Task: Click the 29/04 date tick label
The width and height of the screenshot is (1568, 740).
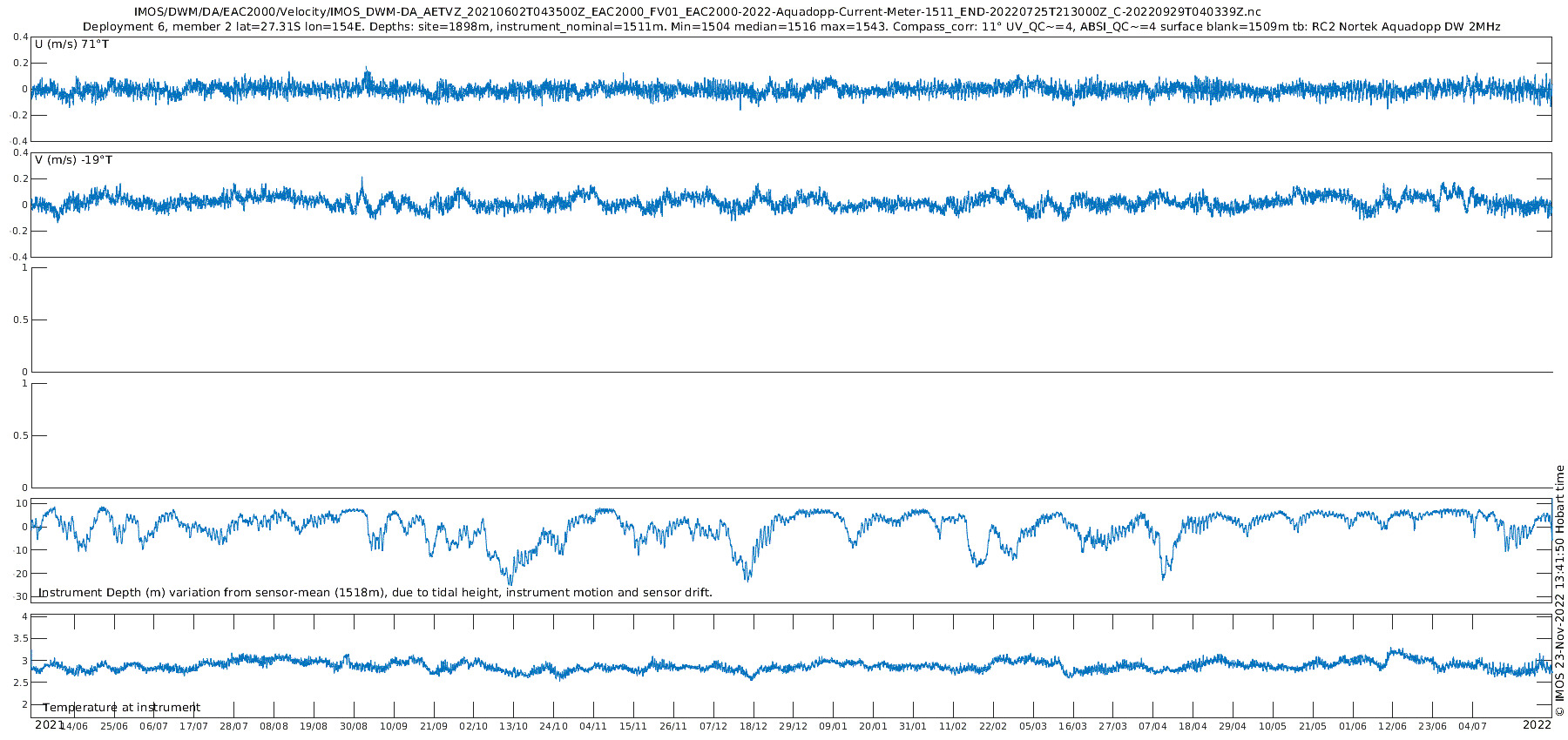Action: click(x=1233, y=726)
